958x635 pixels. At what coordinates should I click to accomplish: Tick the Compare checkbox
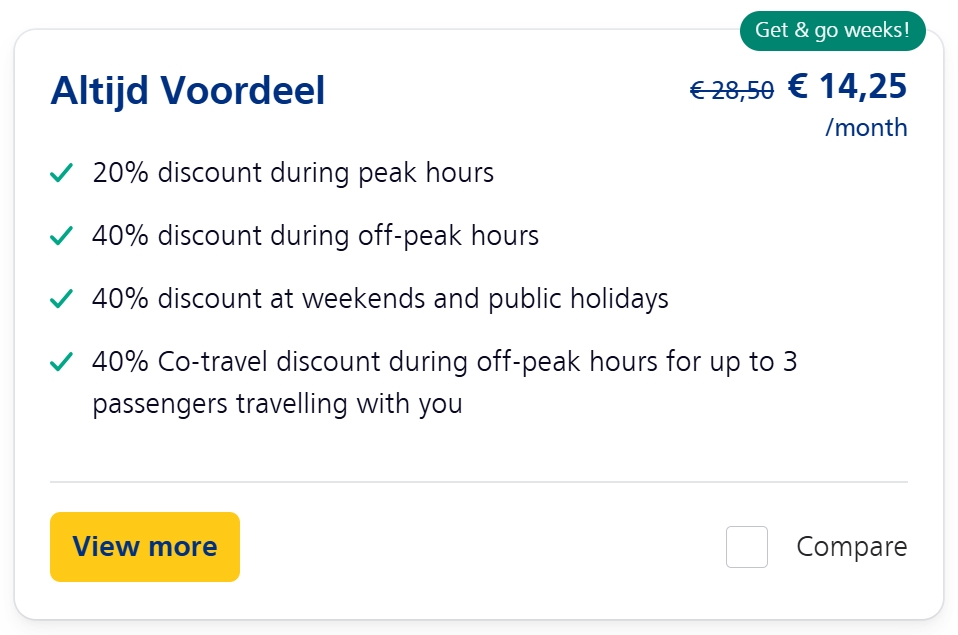tap(747, 547)
